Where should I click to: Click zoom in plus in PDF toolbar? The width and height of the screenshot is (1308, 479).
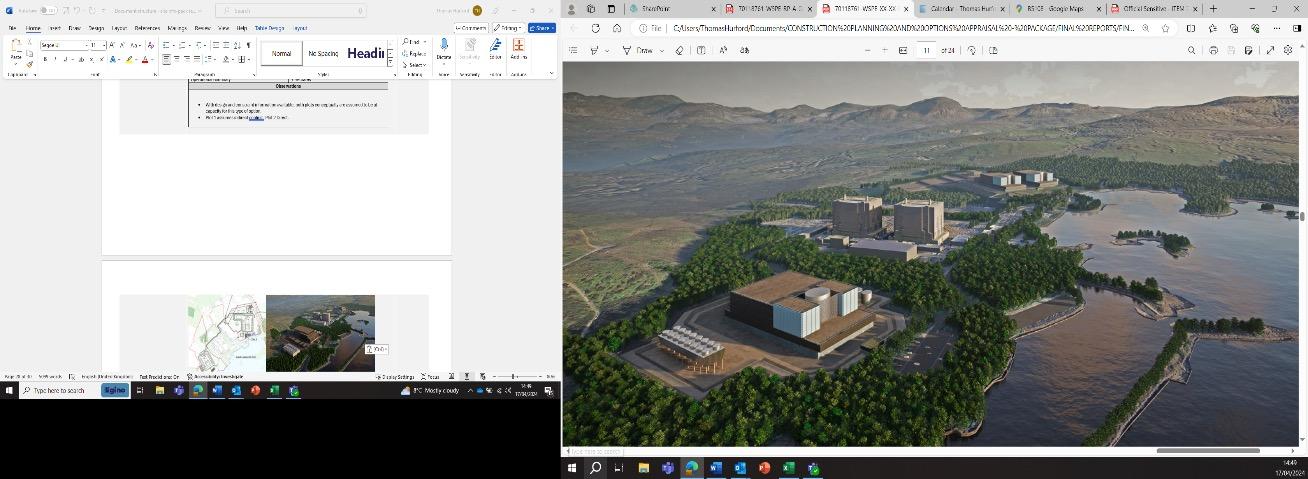click(x=885, y=50)
